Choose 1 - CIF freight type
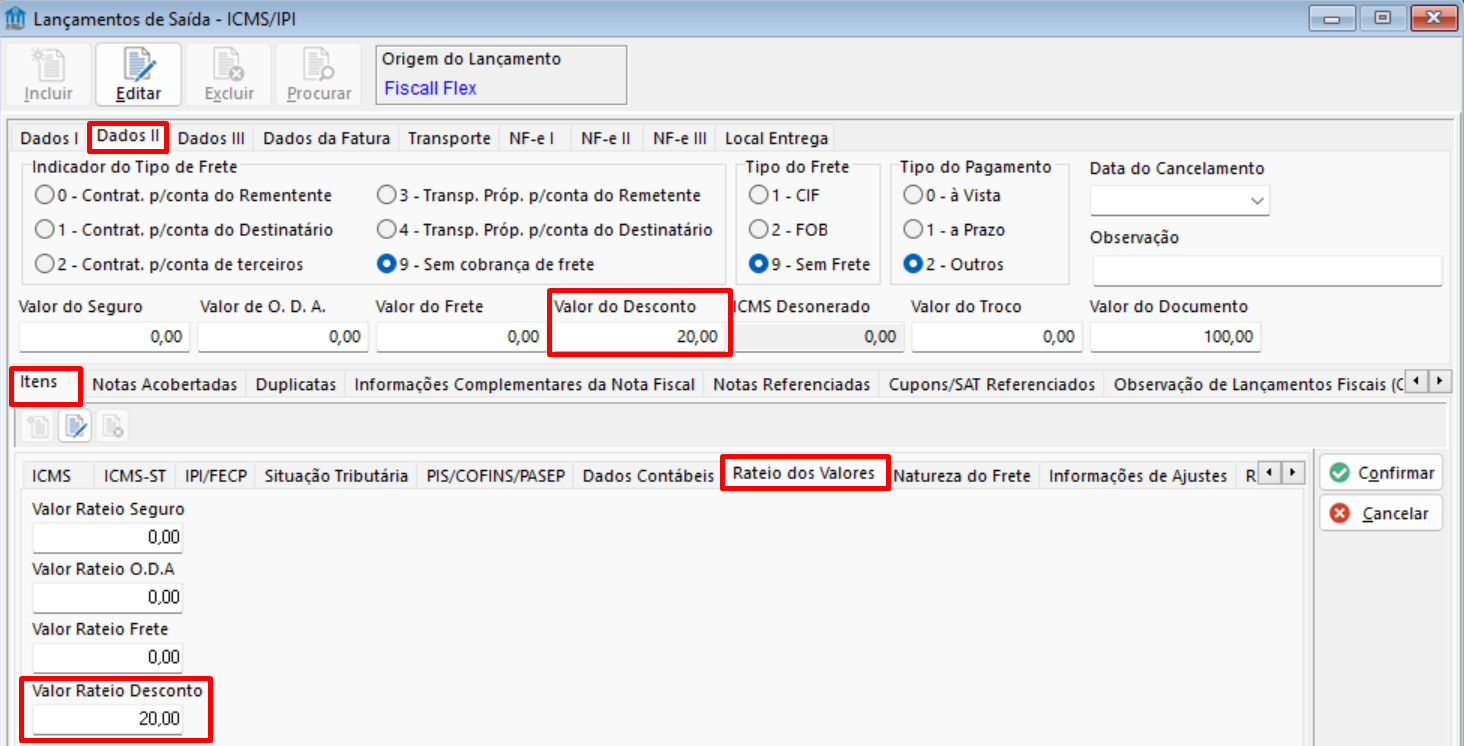Image resolution: width=1464 pixels, height=746 pixels. click(785, 195)
